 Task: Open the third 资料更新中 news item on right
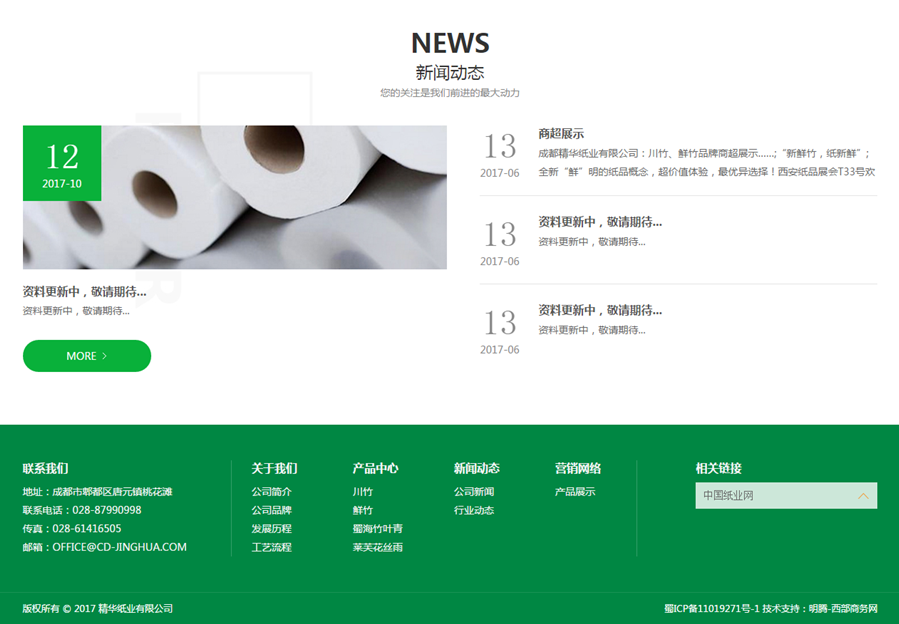(x=599, y=310)
